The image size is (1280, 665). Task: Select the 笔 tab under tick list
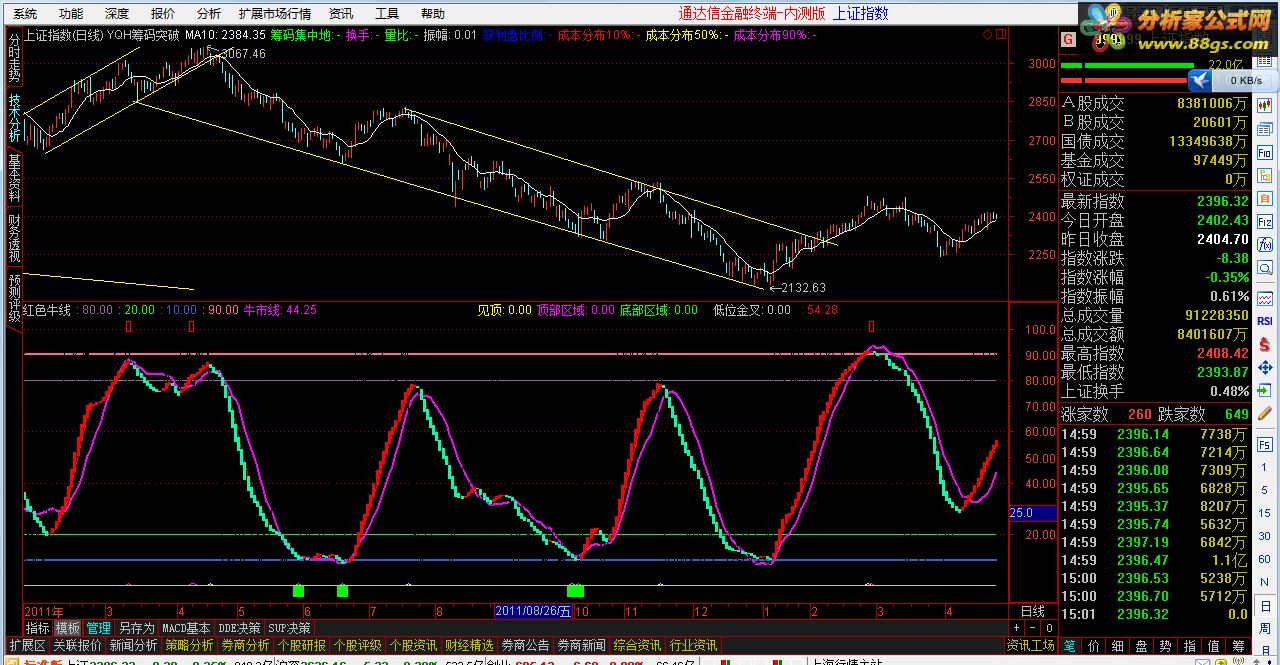1070,646
